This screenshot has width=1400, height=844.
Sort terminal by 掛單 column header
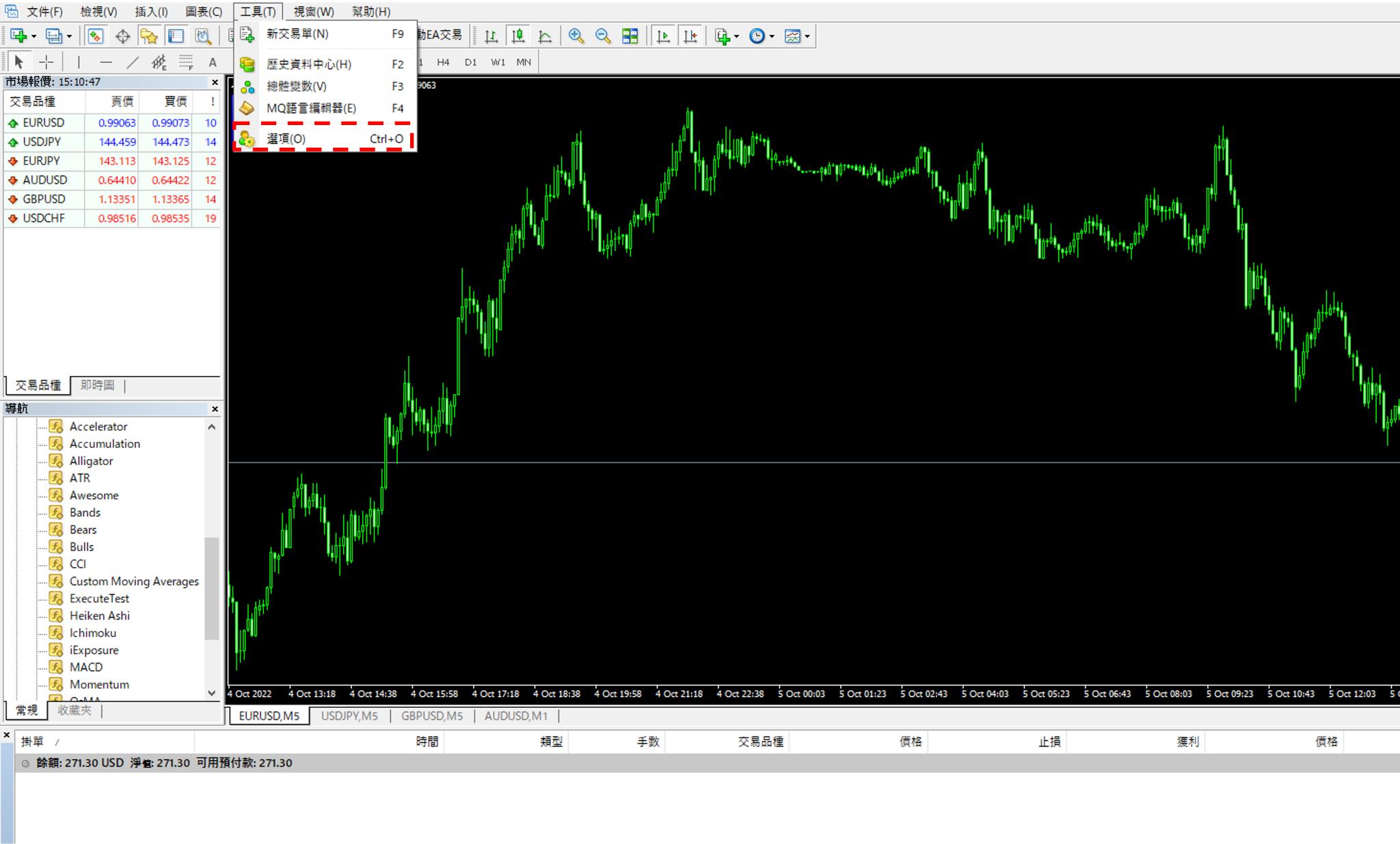click(105, 741)
